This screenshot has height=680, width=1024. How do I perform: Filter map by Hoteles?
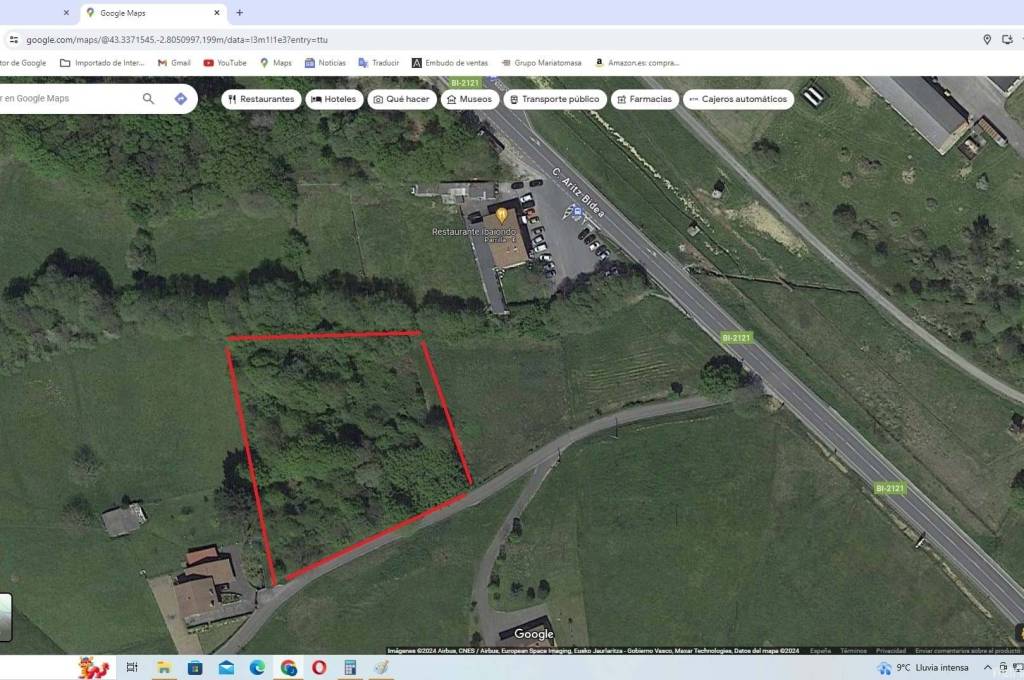point(334,99)
